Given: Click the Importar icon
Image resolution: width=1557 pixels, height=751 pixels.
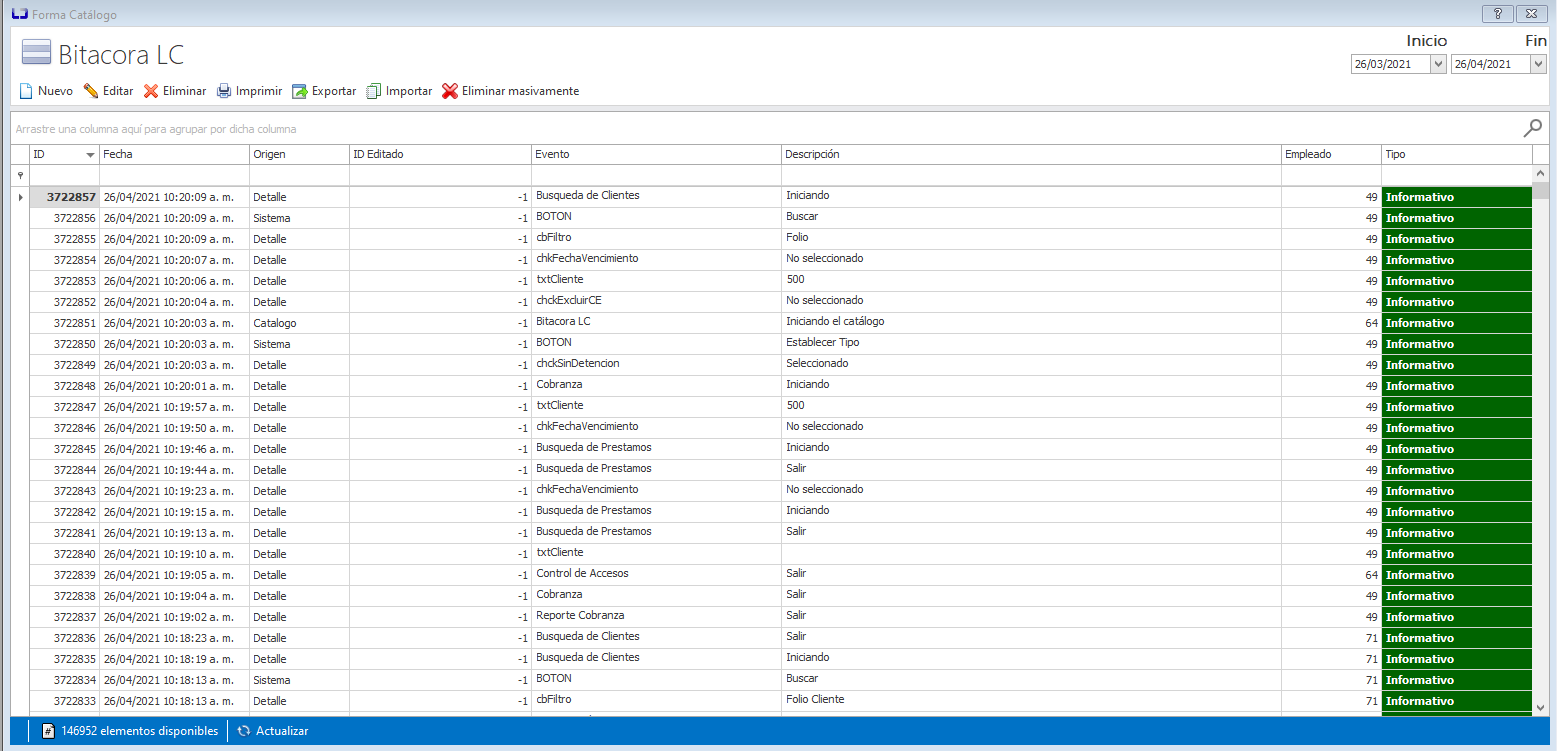Looking at the screenshot, I should coord(374,91).
